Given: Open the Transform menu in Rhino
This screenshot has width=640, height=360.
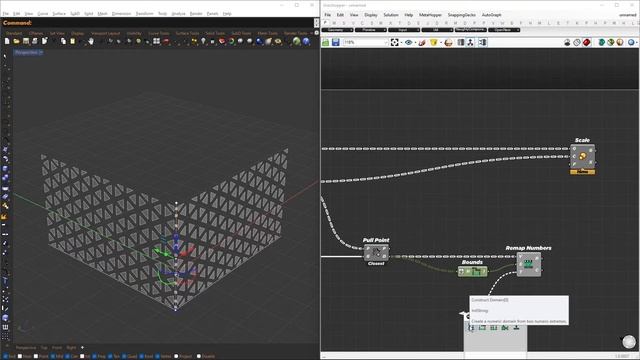Looking at the screenshot, I should 144,14.
